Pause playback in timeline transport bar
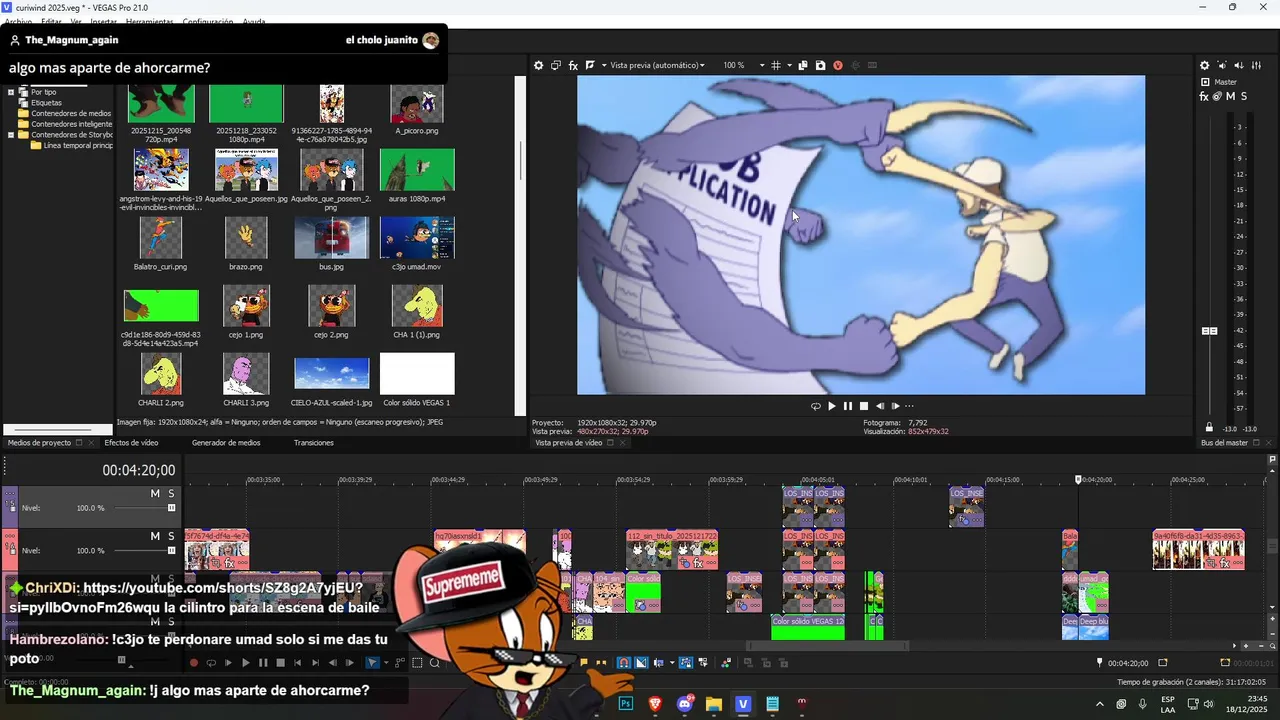This screenshot has width=1280, height=720. tap(263, 663)
